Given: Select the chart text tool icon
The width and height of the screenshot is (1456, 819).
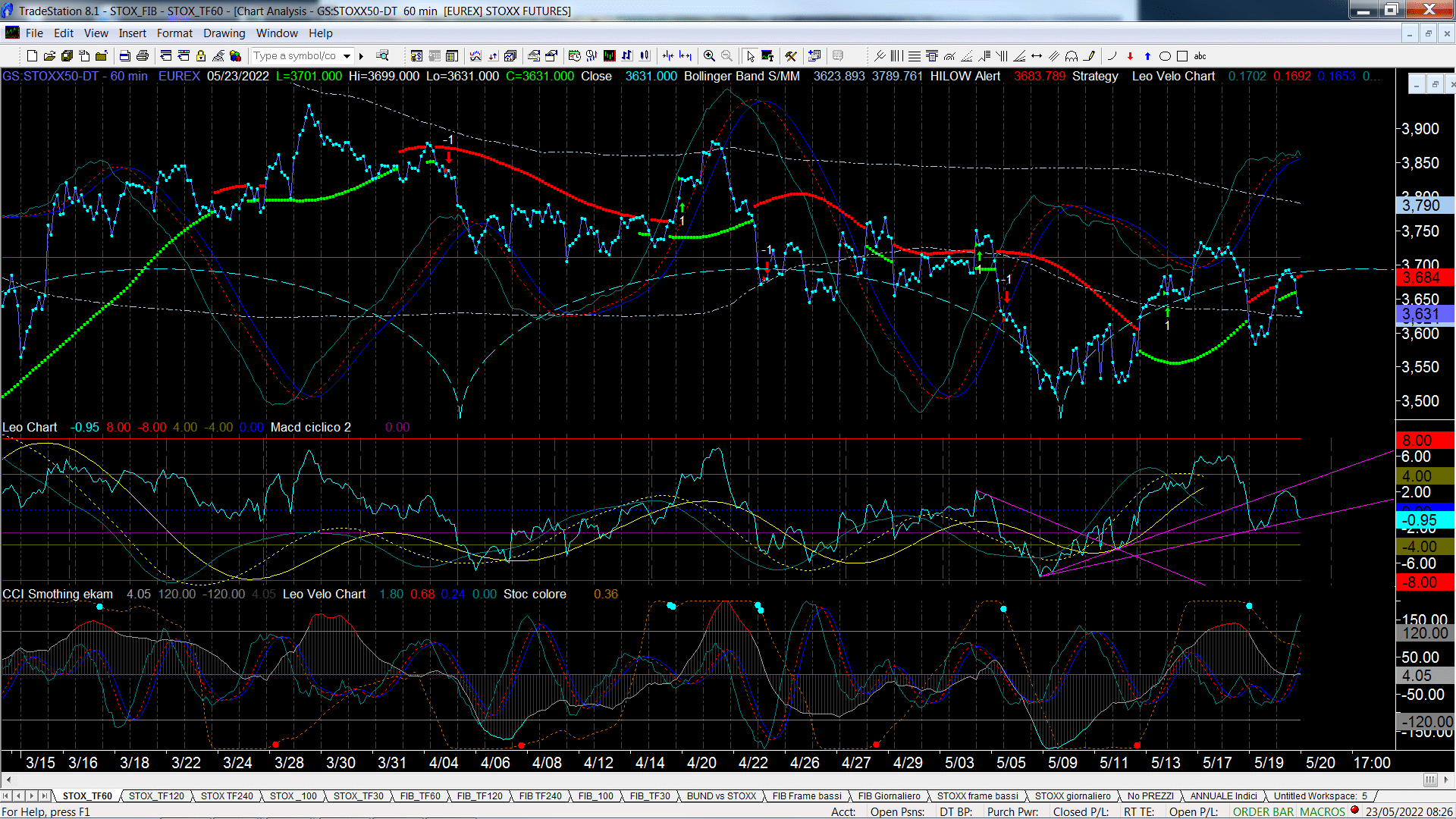Looking at the screenshot, I should point(767,56).
